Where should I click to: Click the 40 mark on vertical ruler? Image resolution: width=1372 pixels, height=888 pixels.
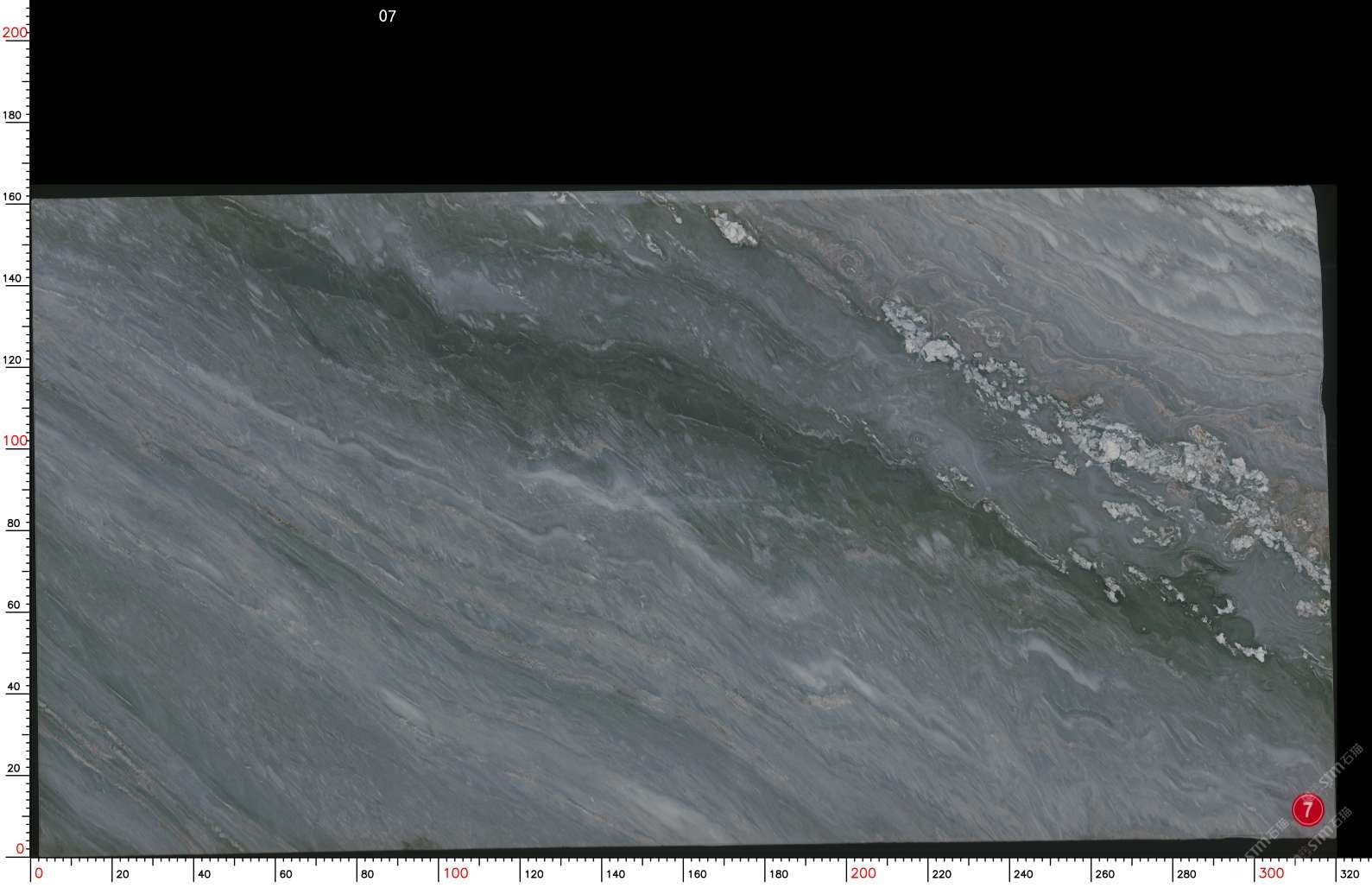click(13, 687)
